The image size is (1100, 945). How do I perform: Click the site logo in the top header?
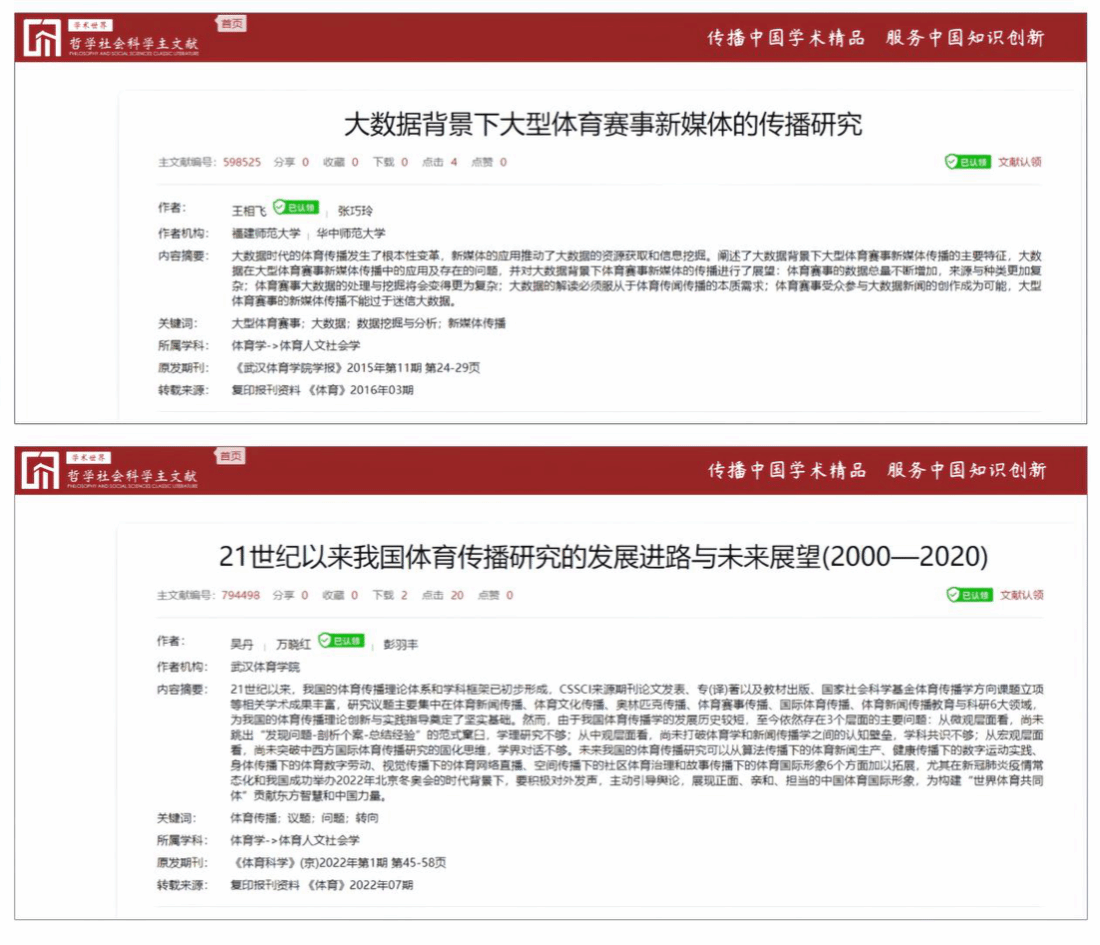(111, 39)
